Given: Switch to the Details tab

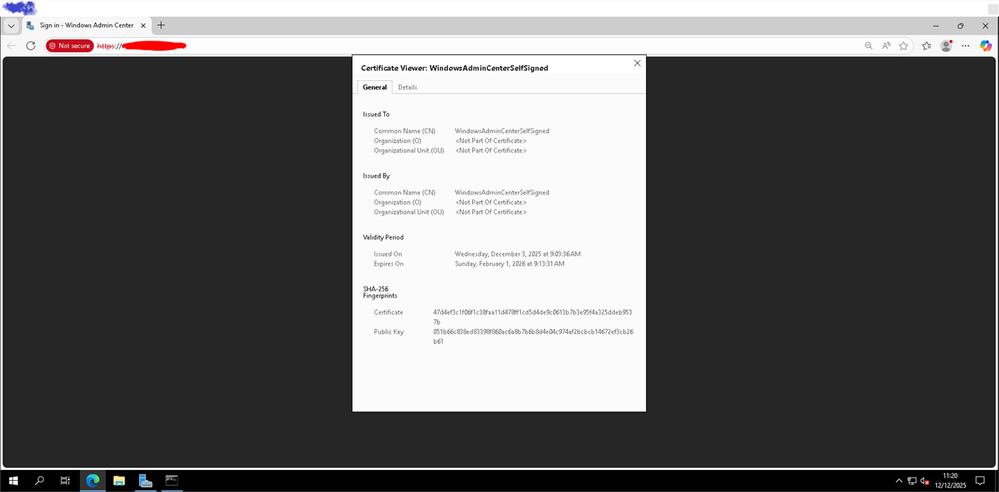Looking at the screenshot, I should coord(408,87).
